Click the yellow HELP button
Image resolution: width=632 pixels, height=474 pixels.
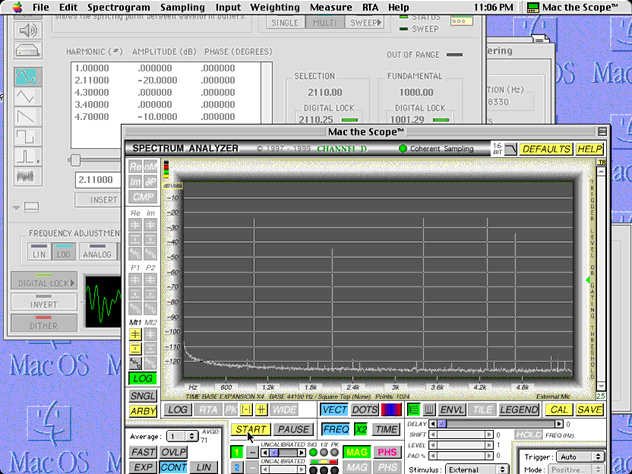pyautogui.click(x=590, y=149)
